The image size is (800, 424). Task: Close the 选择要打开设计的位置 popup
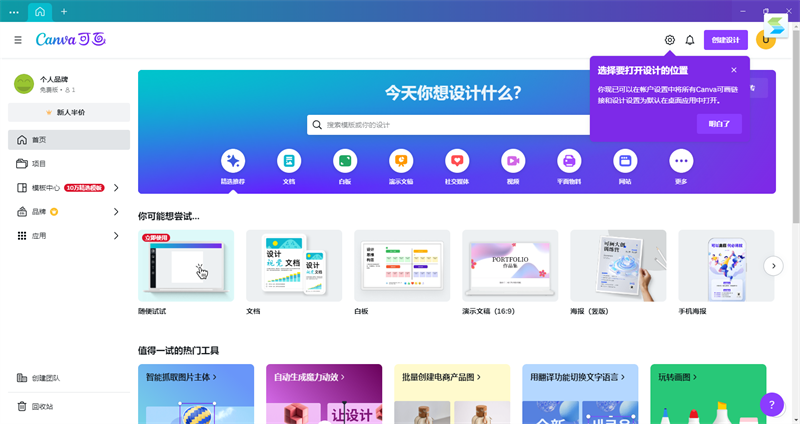pyautogui.click(x=734, y=70)
